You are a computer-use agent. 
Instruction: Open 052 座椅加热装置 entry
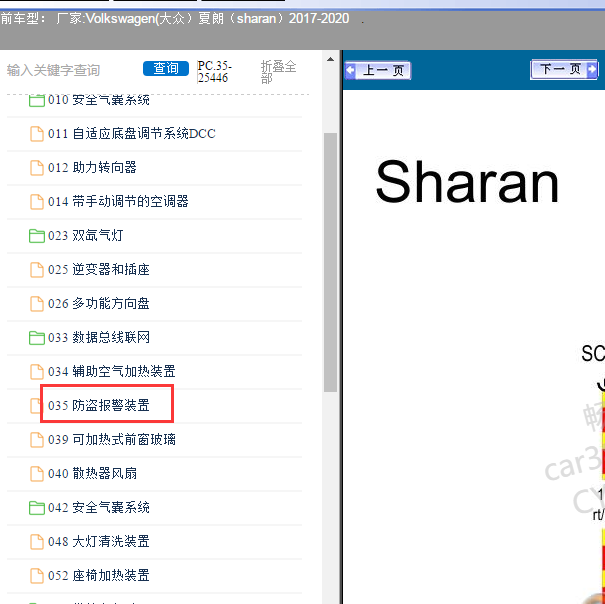(x=99, y=575)
